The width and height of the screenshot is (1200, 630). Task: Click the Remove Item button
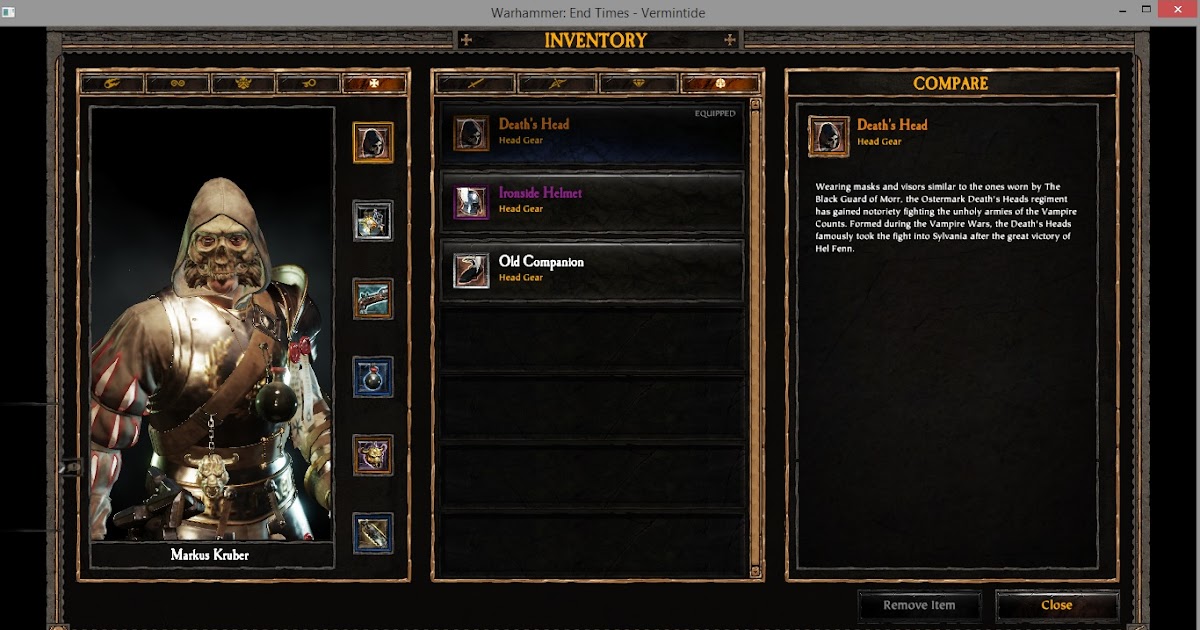click(919, 605)
